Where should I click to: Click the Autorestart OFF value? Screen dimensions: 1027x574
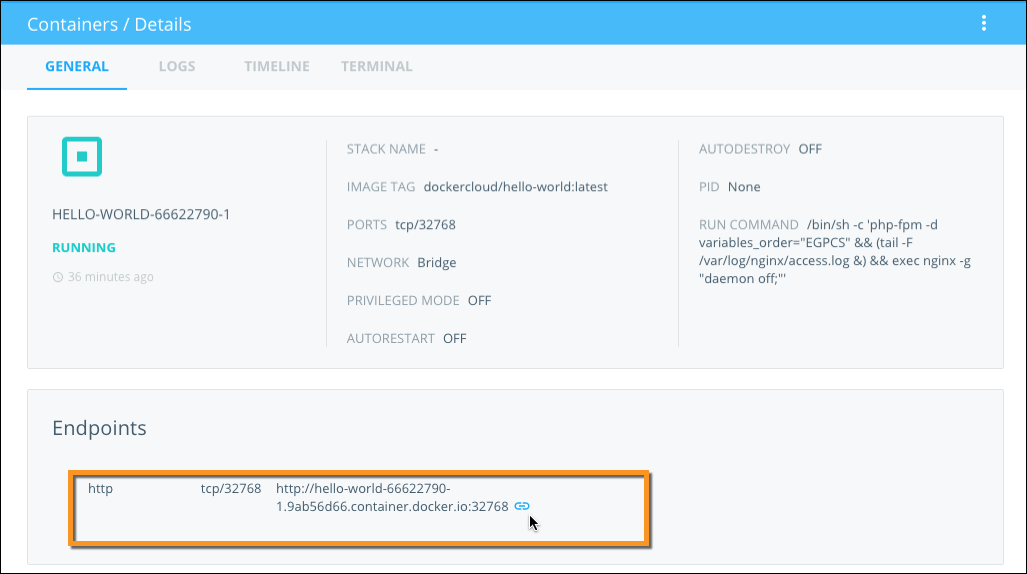(455, 339)
